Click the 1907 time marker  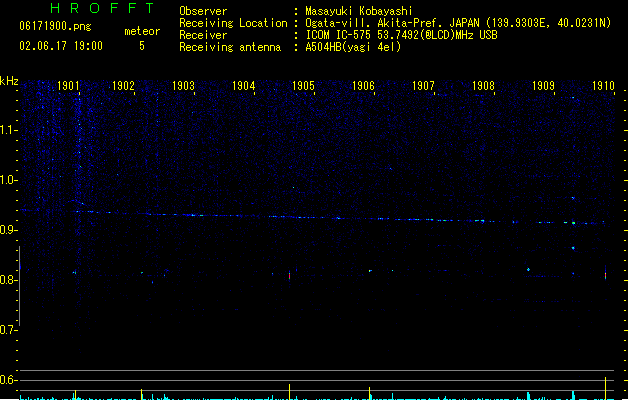click(424, 86)
